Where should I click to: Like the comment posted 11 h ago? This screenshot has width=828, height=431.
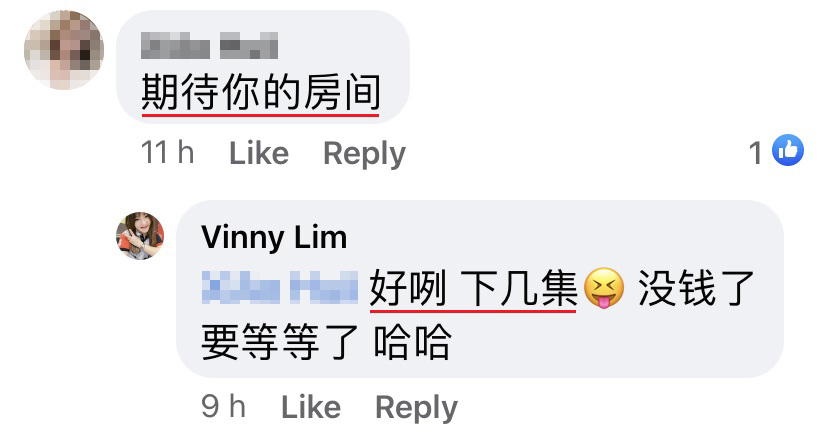tap(259, 154)
